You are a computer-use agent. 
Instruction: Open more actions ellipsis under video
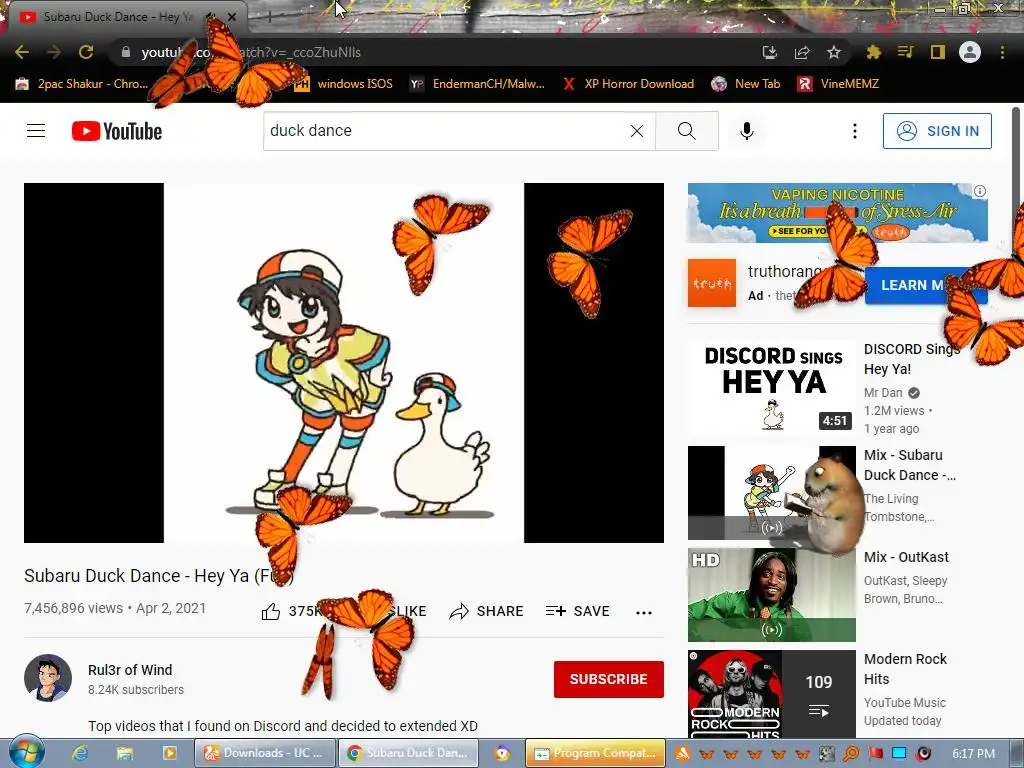644,613
